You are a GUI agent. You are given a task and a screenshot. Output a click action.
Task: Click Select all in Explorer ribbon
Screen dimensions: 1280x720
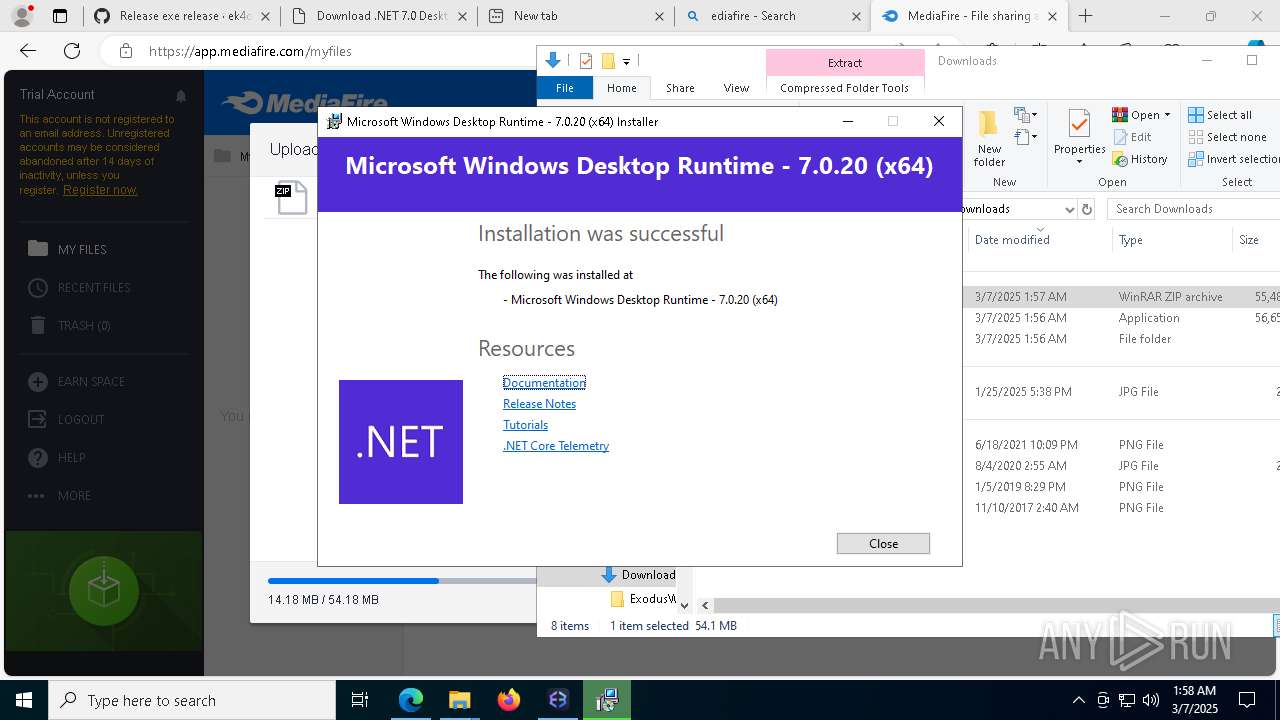(x=1220, y=115)
